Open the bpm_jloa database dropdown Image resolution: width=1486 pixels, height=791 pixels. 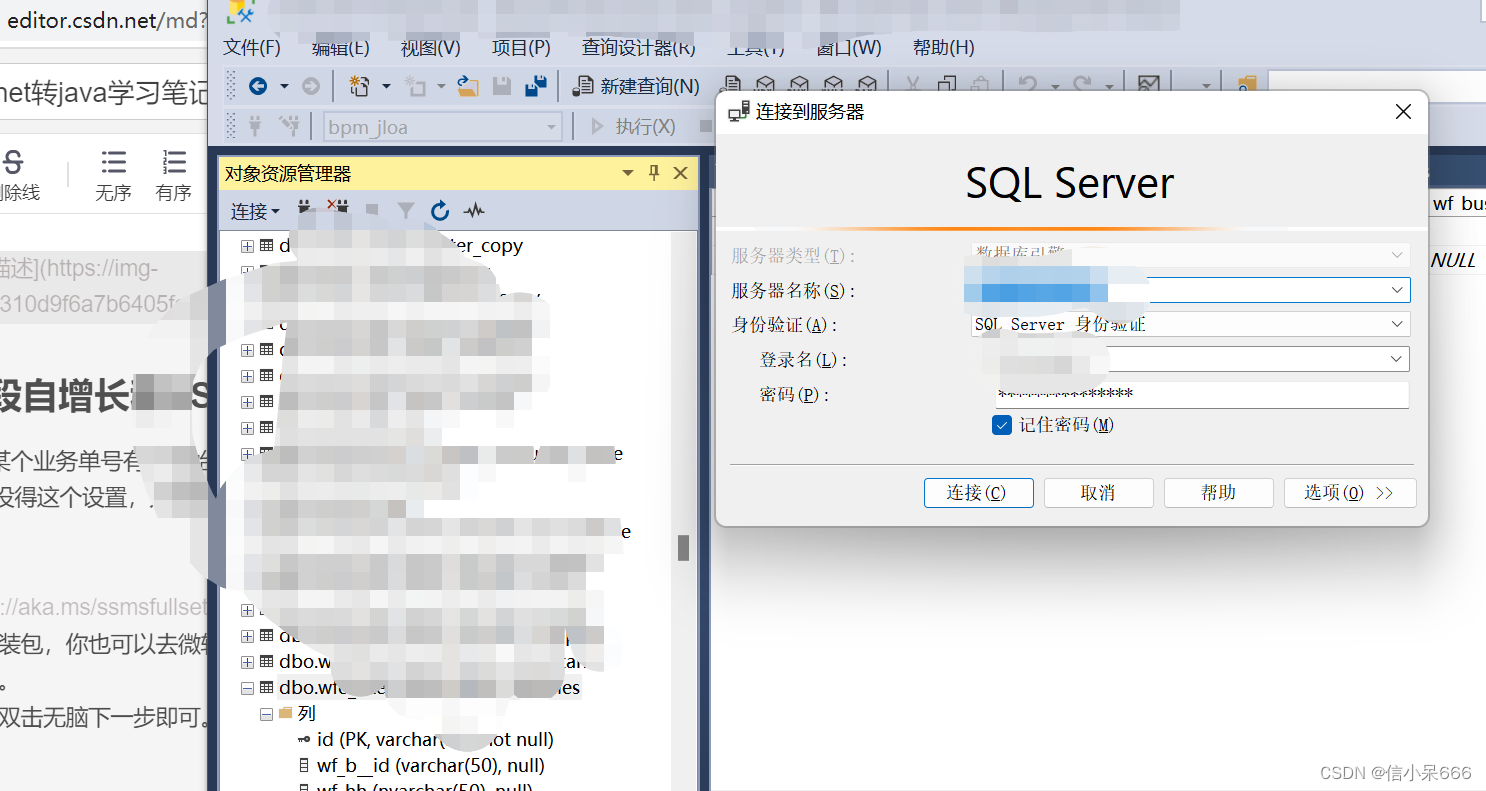[551, 127]
